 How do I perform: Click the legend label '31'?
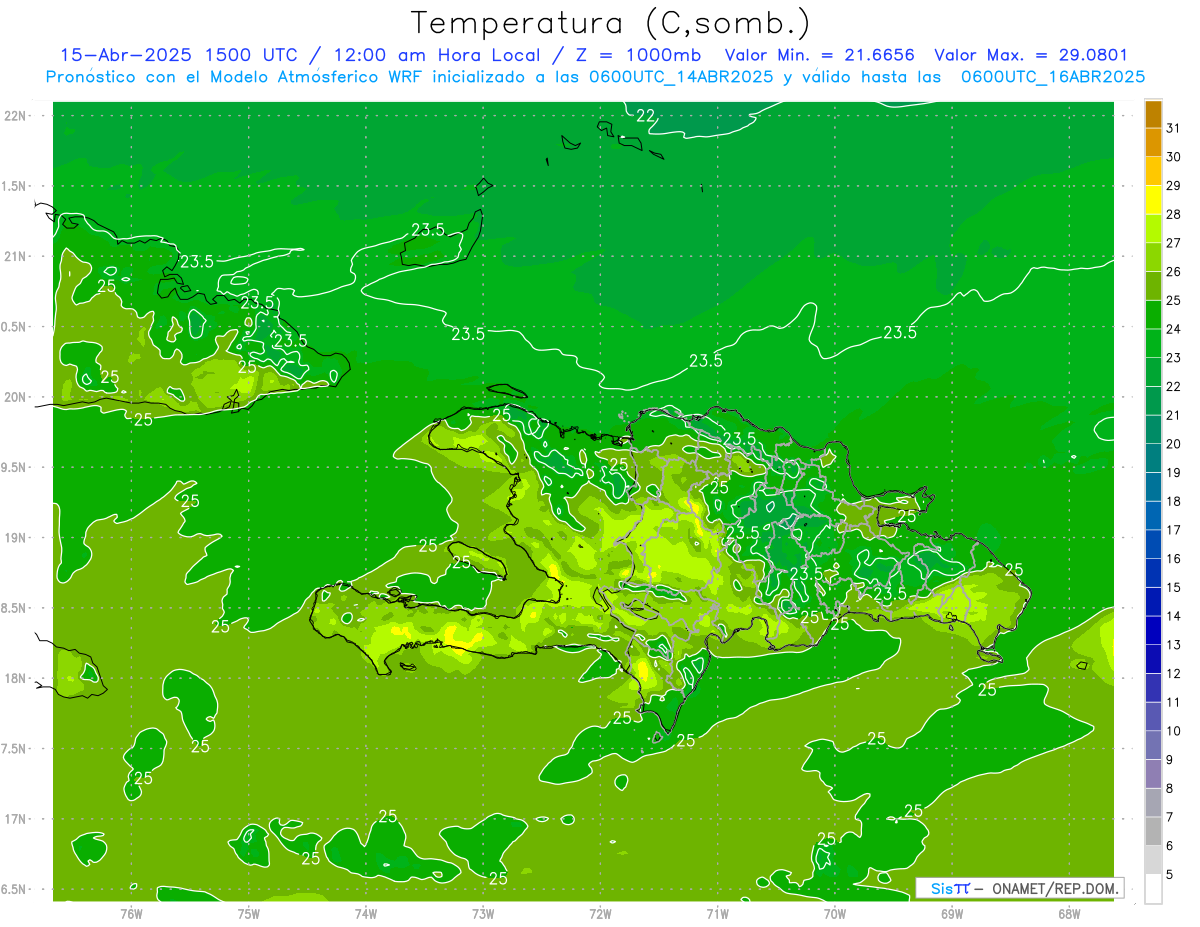1173,128
